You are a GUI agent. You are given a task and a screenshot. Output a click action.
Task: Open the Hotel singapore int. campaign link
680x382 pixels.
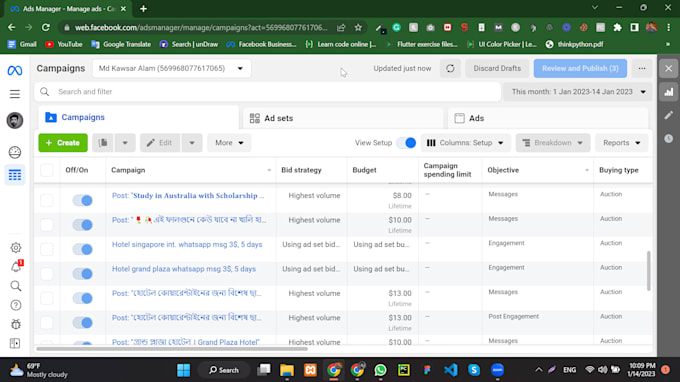point(187,245)
